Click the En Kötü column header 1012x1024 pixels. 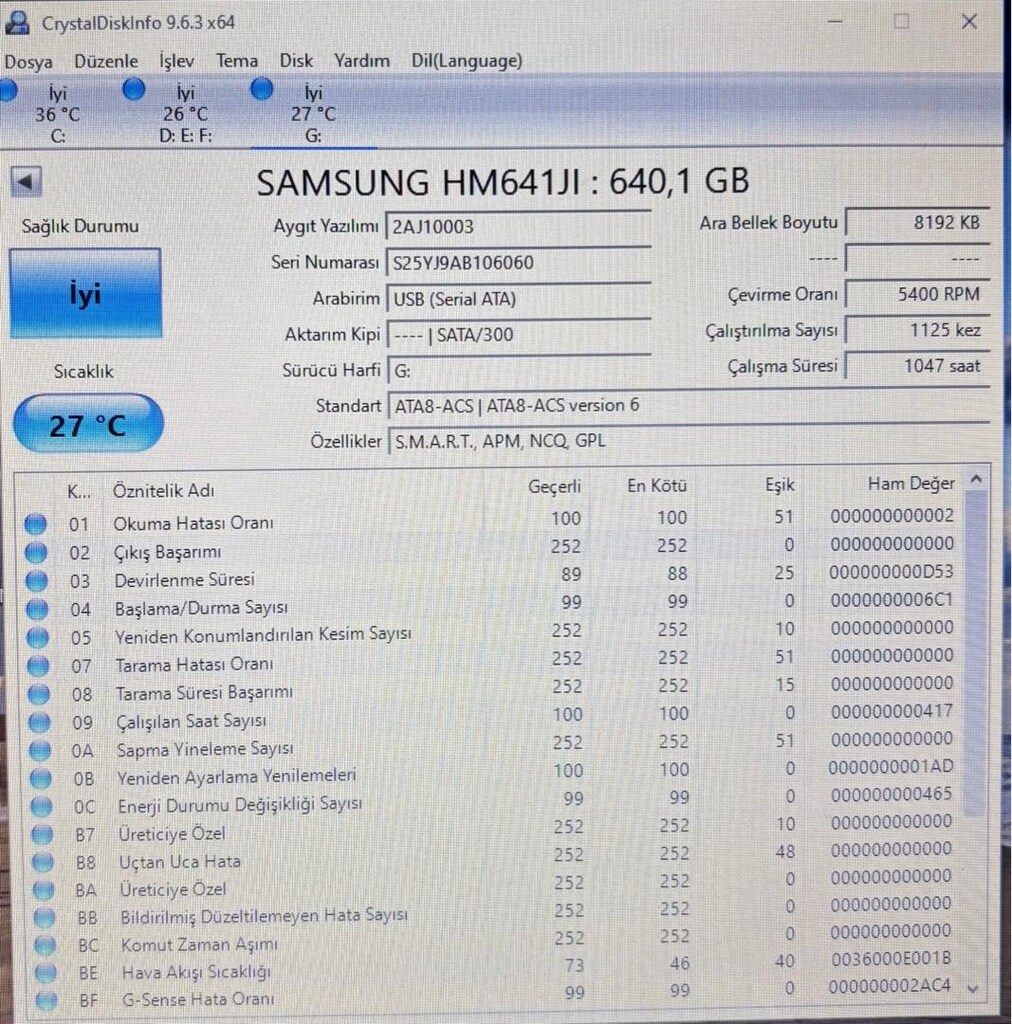pyautogui.click(x=657, y=486)
